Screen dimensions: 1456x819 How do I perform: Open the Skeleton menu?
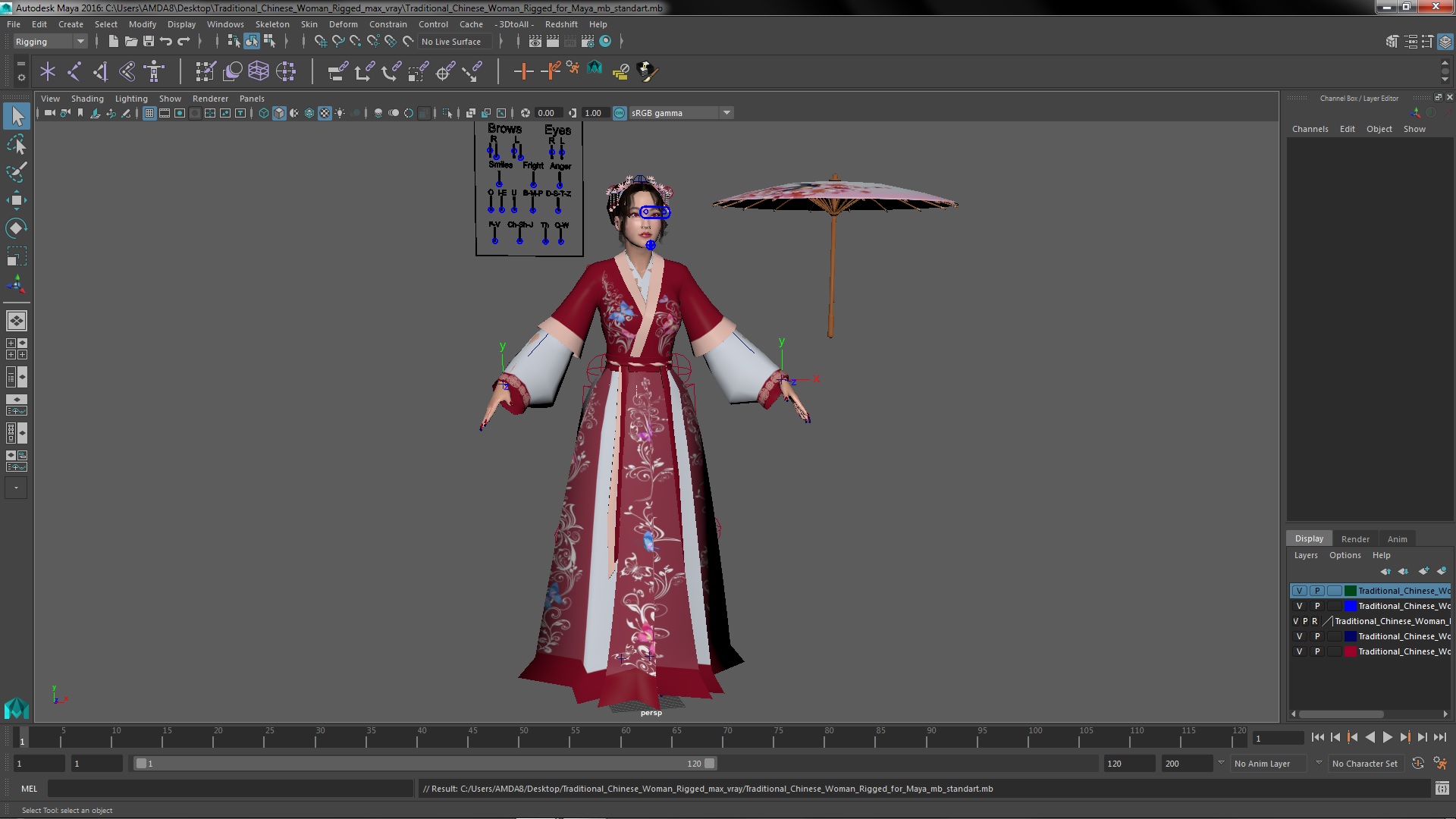[271, 24]
